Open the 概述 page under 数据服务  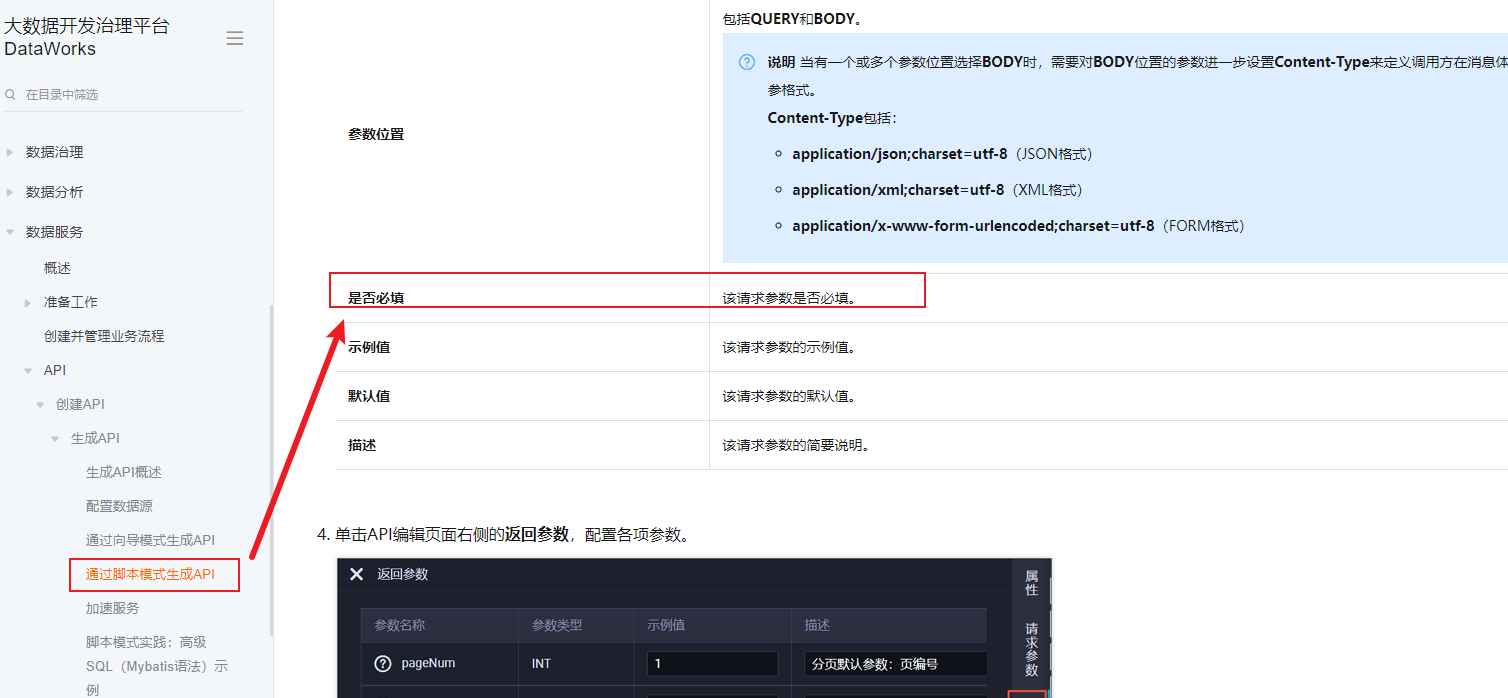(57, 268)
